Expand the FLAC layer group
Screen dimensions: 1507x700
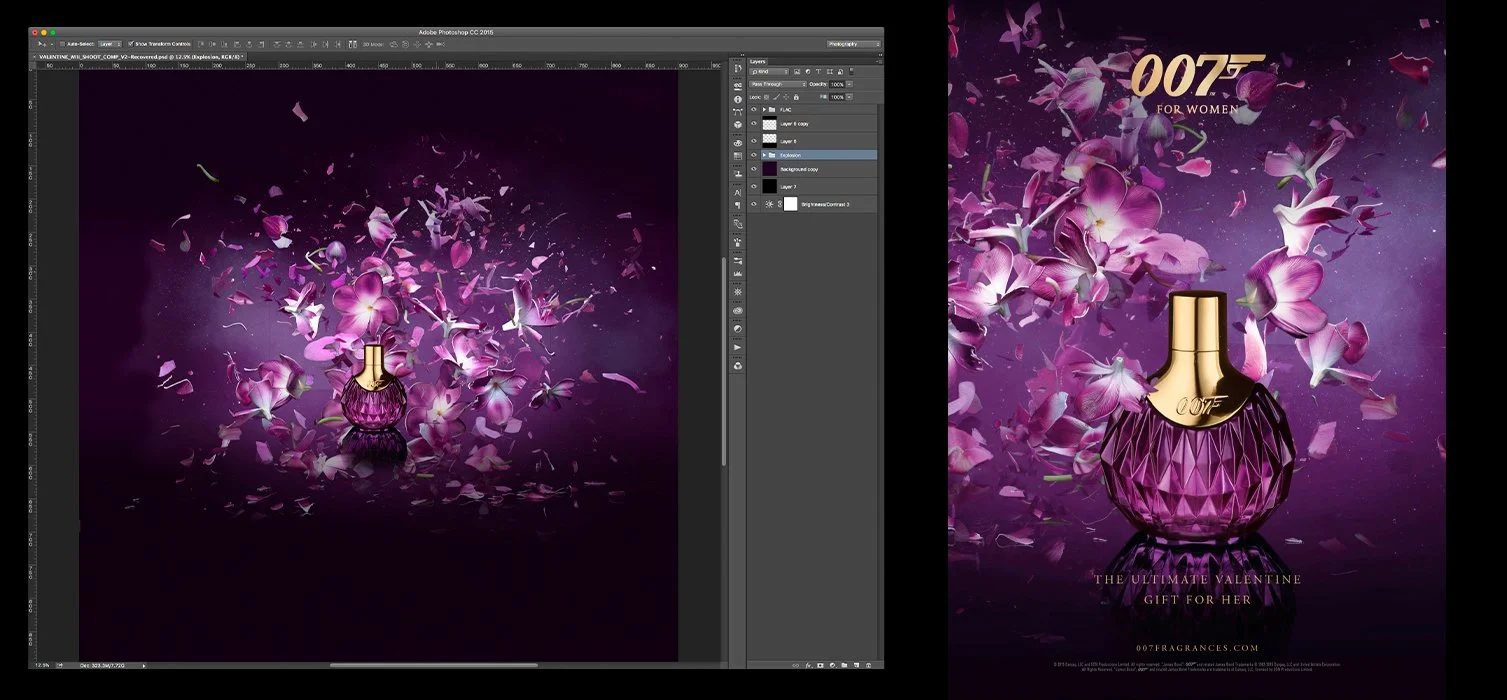(x=764, y=109)
